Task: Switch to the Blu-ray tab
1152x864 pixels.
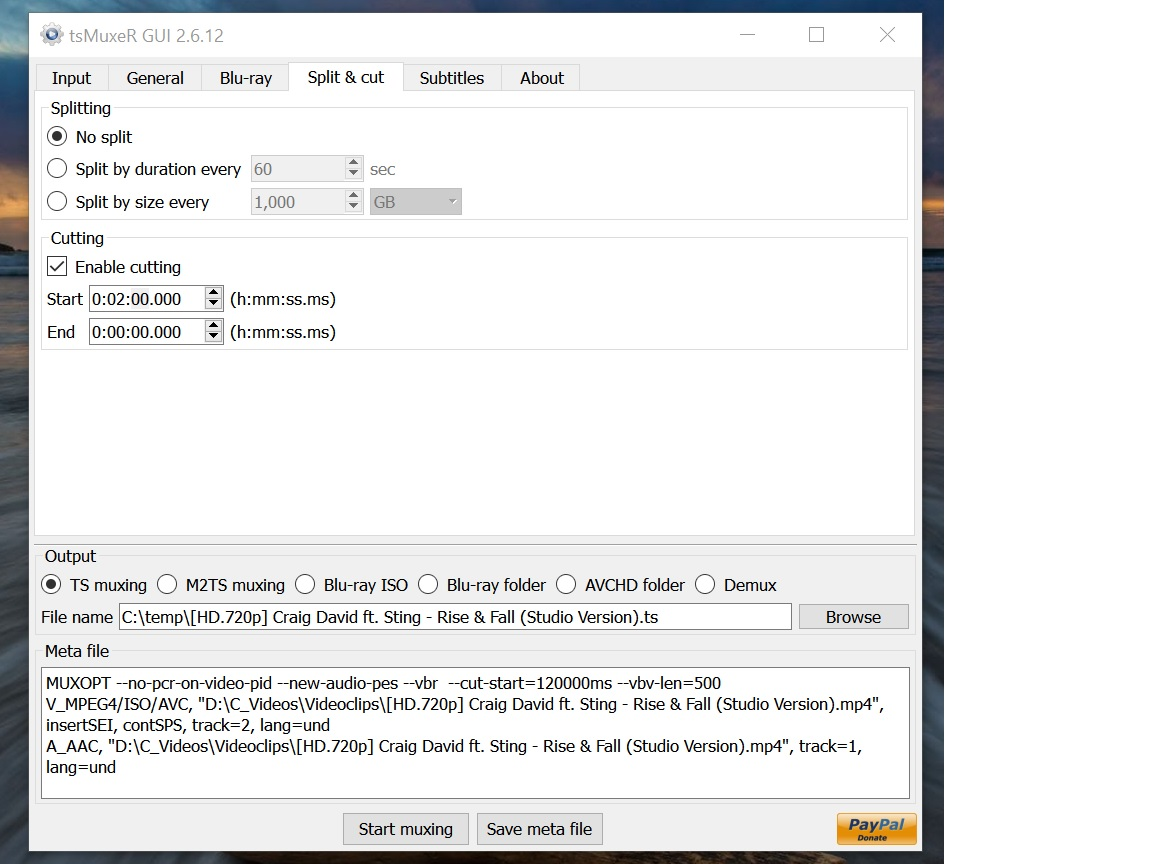Action: point(245,78)
